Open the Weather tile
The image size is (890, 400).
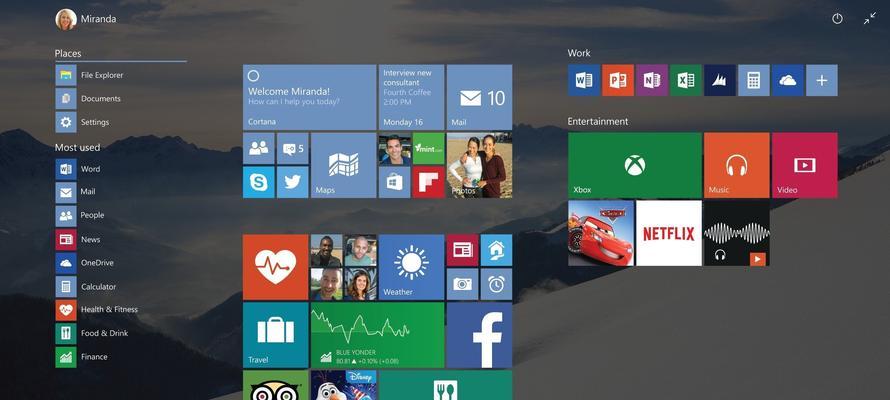412,267
